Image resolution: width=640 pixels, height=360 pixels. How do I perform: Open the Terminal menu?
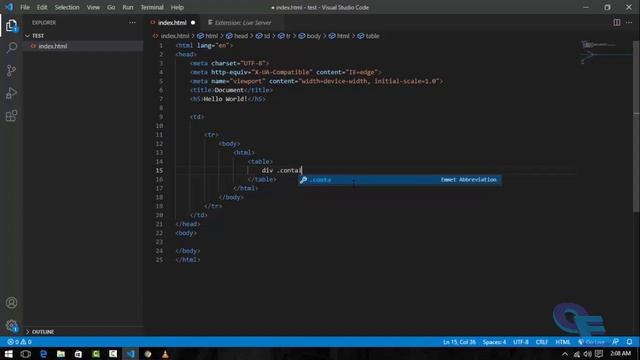(152, 7)
